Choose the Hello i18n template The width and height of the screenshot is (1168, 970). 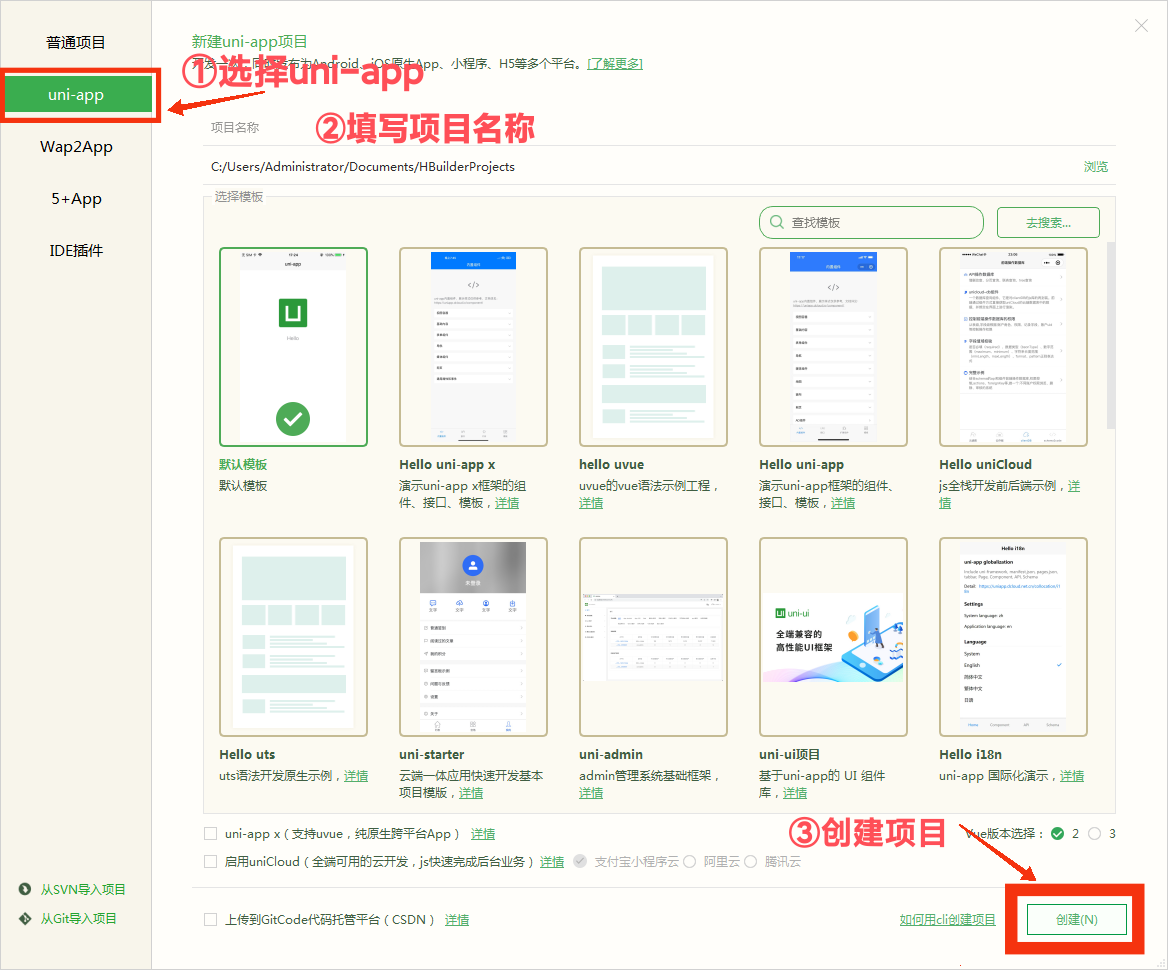[x=1013, y=636]
